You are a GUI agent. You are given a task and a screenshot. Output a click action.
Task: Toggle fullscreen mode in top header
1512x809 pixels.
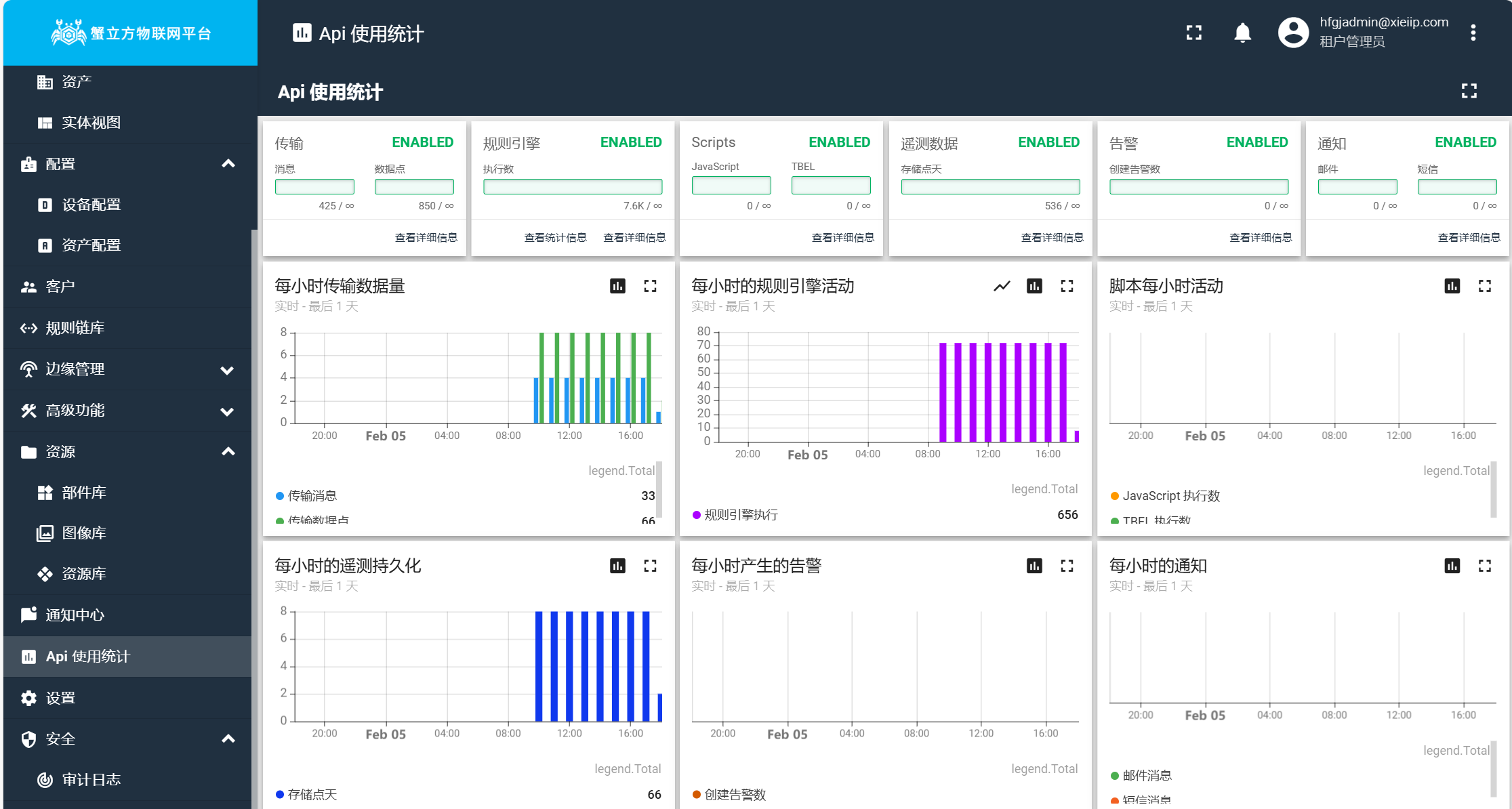(x=1194, y=33)
